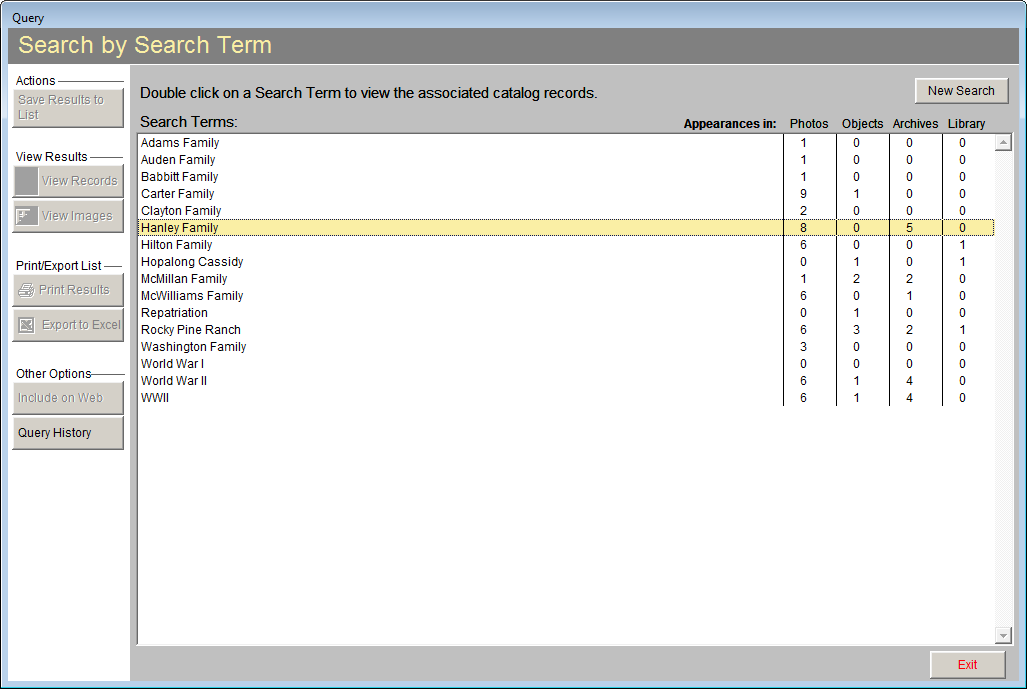Choose the World War II search term
This screenshot has height=689, width=1027.
click(174, 381)
